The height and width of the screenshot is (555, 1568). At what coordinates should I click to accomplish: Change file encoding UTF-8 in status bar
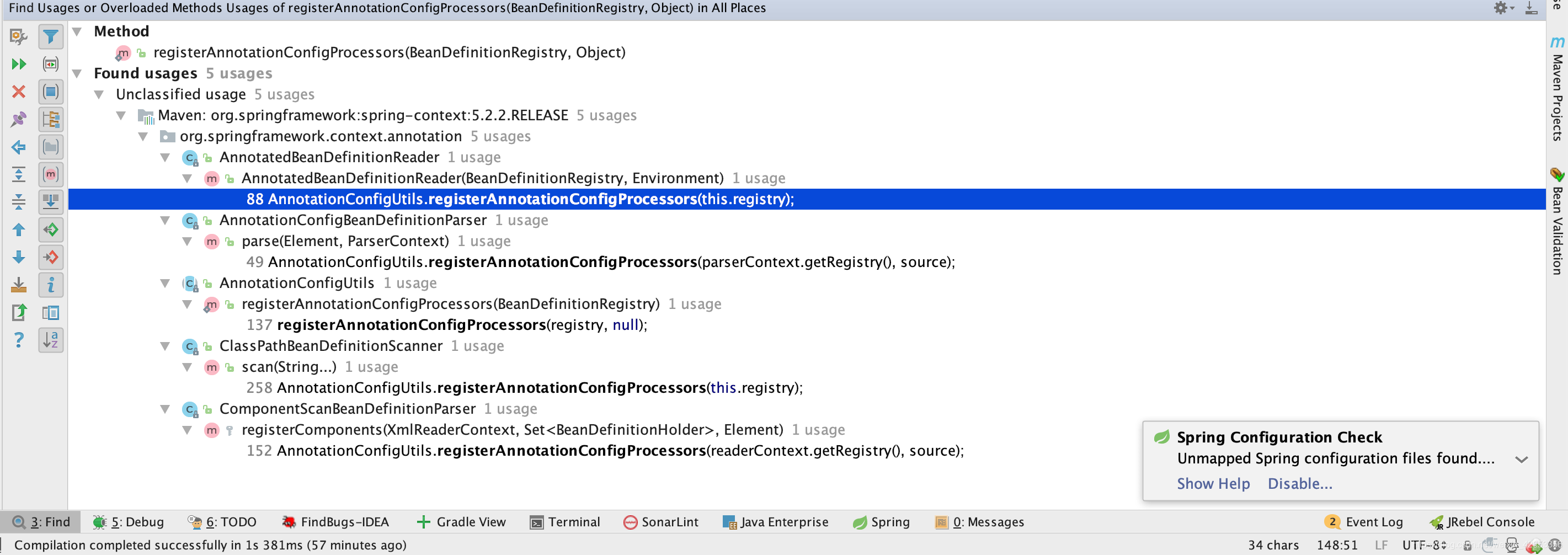[1424, 545]
